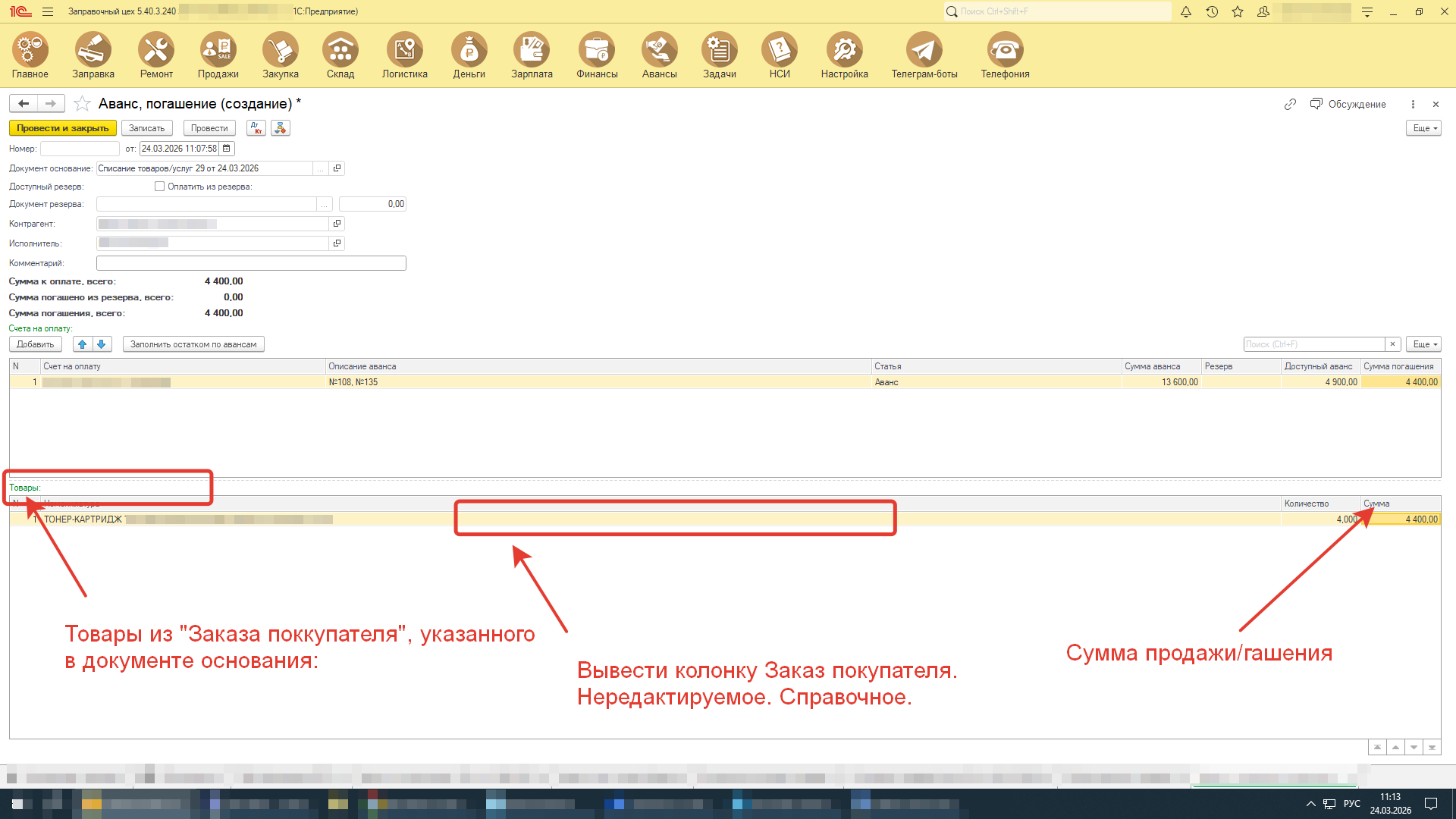The width and height of the screenshot is (1456, 819).
Task: Click the Комментарий input field
Action: click(251, 263)
